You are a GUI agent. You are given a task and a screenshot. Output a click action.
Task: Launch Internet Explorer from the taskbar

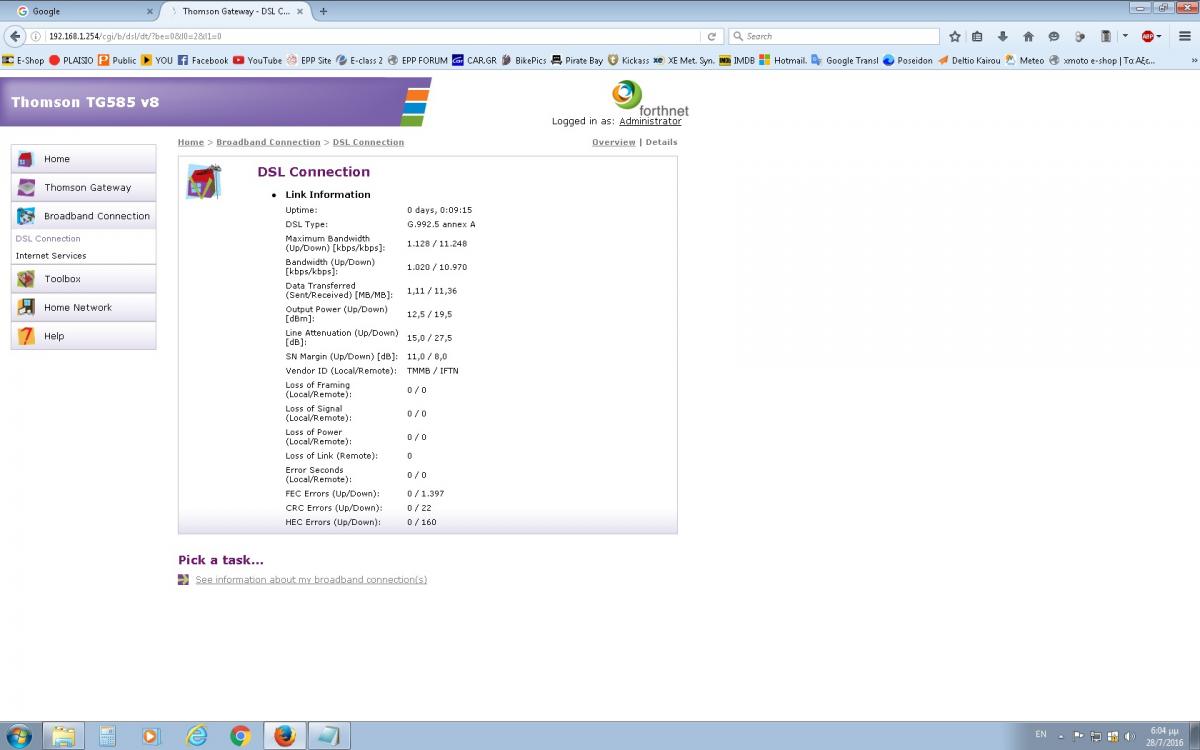point(197,736)
